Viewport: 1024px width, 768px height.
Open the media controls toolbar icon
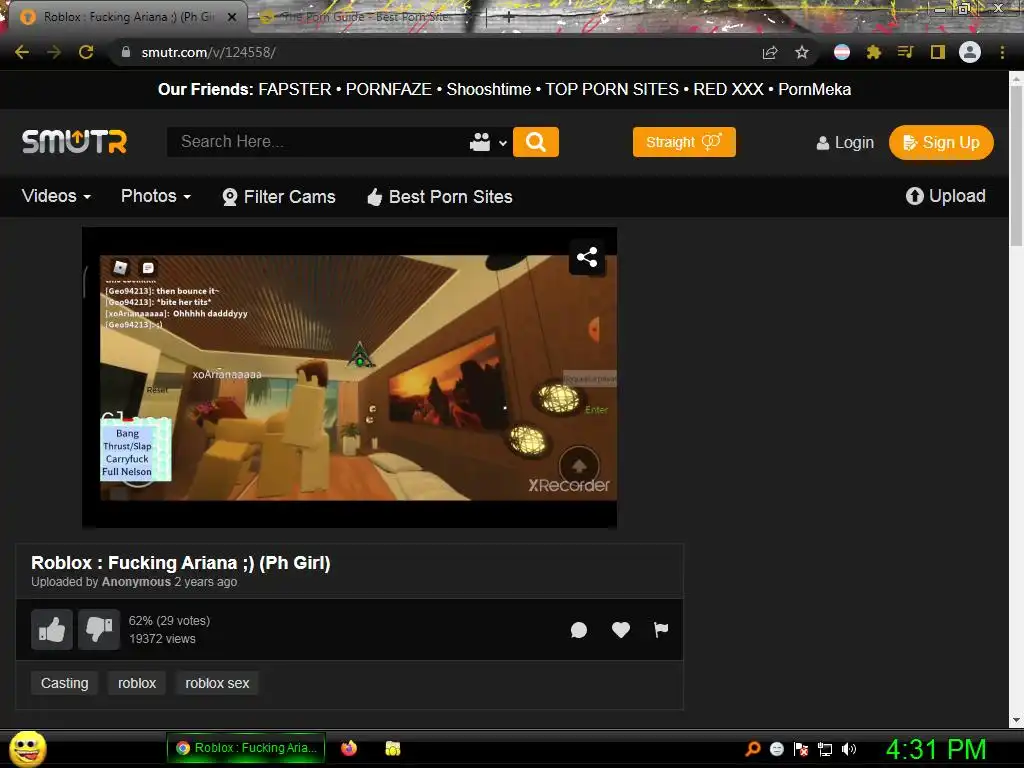[x=905, y=52]
